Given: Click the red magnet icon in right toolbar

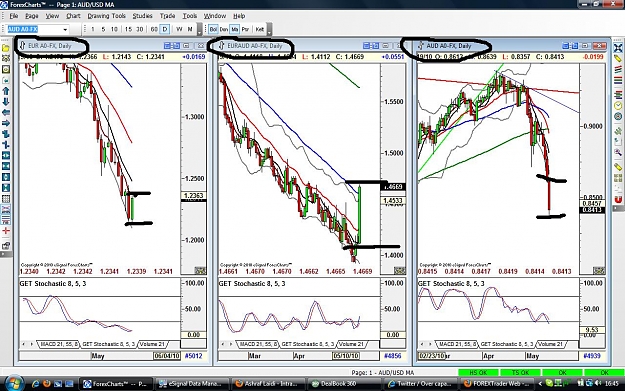Looking at the screenshot, I should tap(618, 199).
